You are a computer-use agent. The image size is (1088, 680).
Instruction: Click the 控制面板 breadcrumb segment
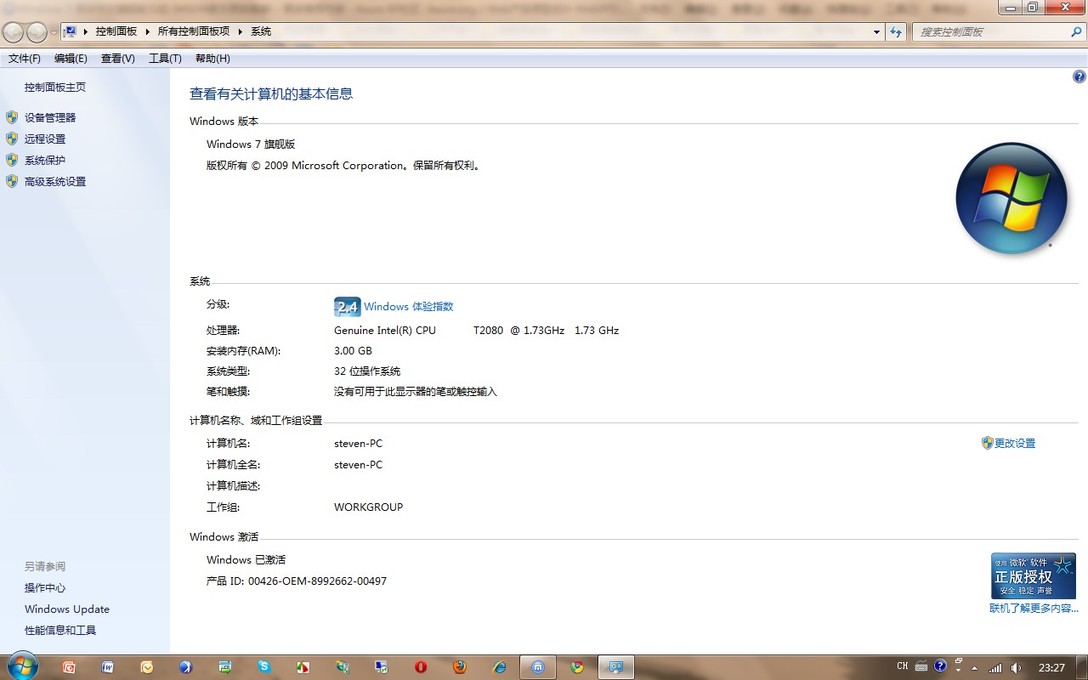pos(117,32)
